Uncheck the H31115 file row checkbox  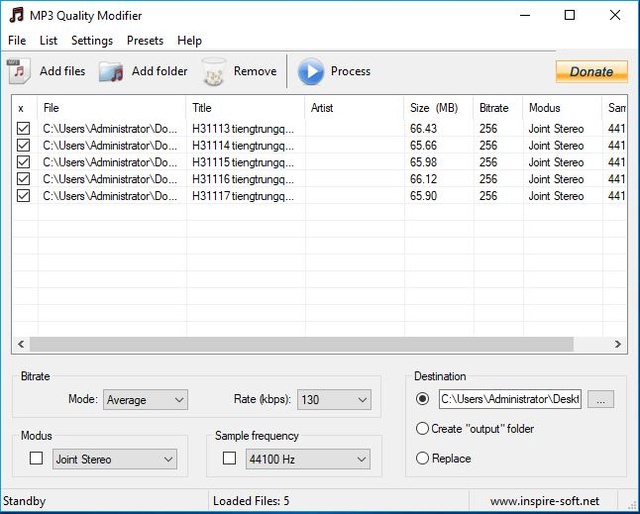point(23,162)
